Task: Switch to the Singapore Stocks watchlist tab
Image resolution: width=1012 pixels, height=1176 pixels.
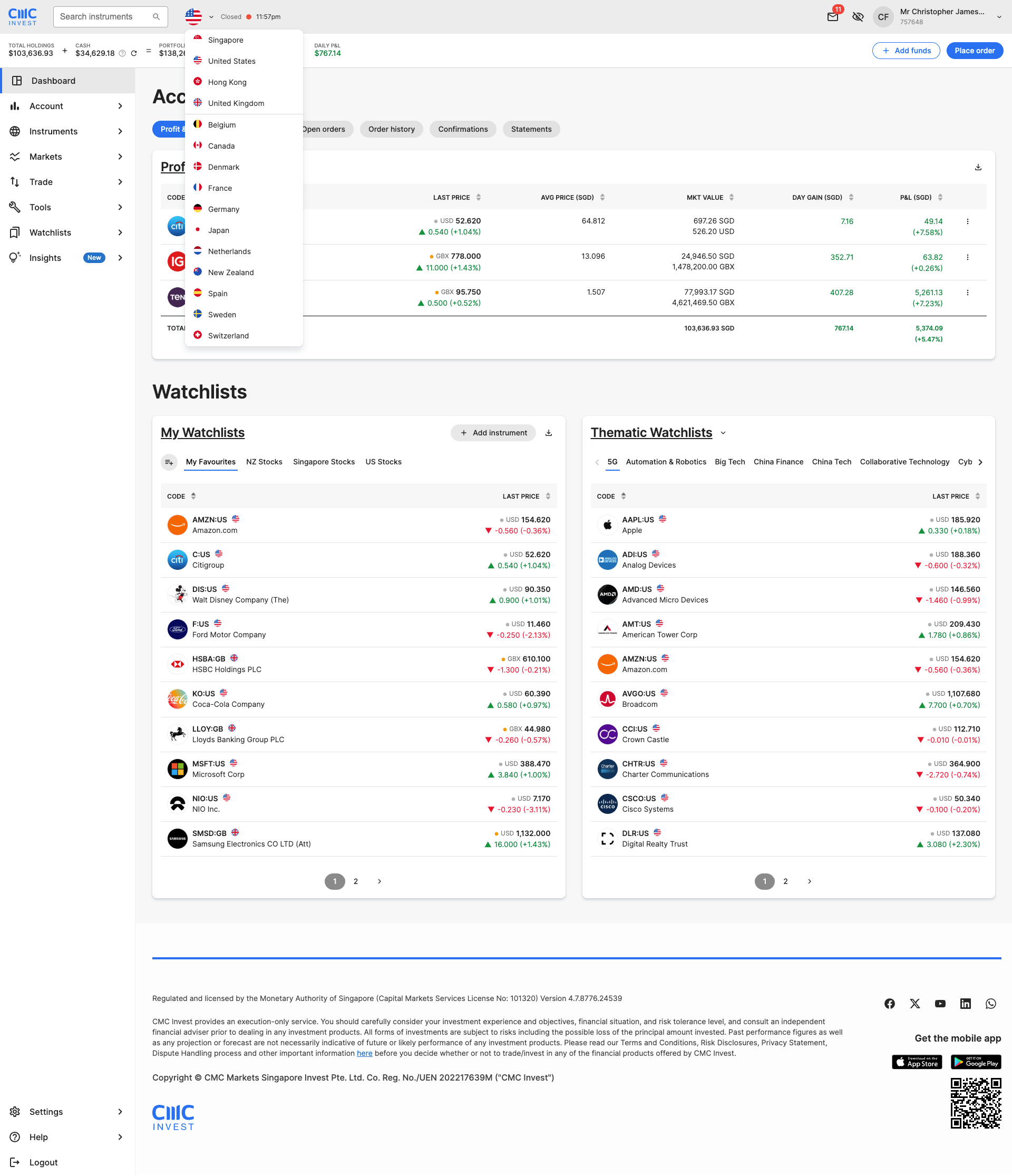Action: 324,462
